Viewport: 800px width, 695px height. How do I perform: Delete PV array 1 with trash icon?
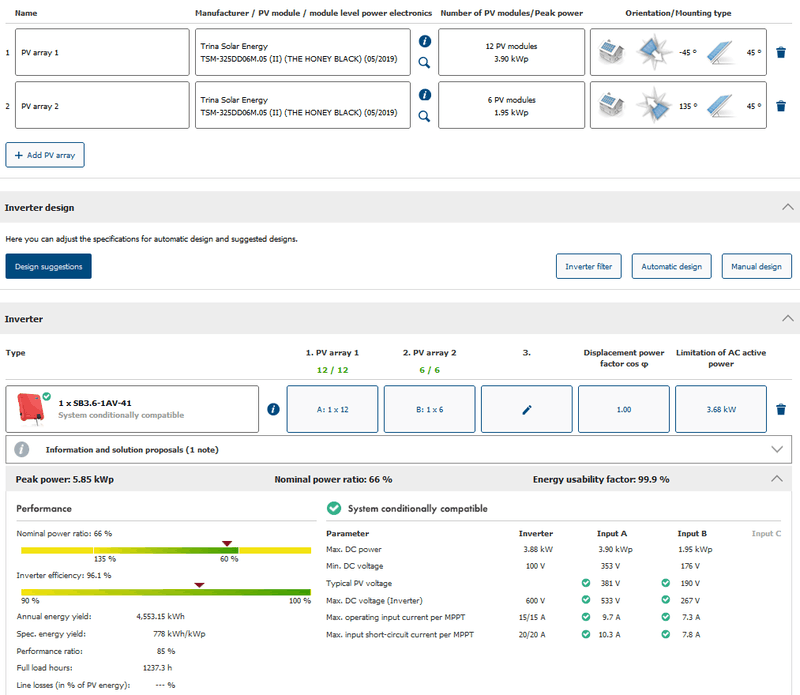click(x=781, y=52)
